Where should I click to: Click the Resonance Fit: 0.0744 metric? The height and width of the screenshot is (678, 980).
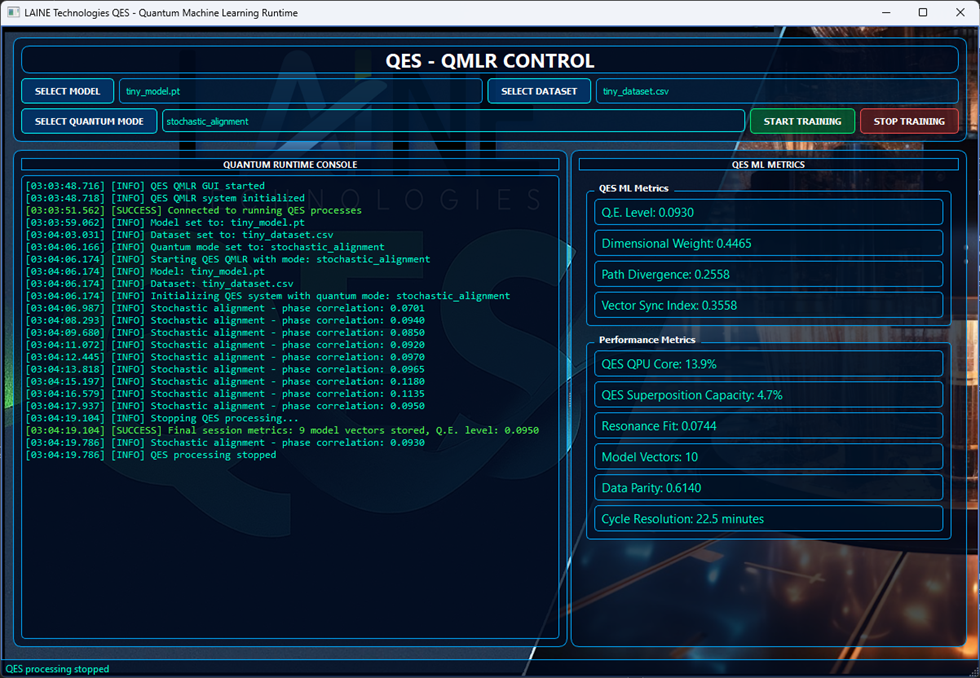pyautogui.click(x=768, y=426)
